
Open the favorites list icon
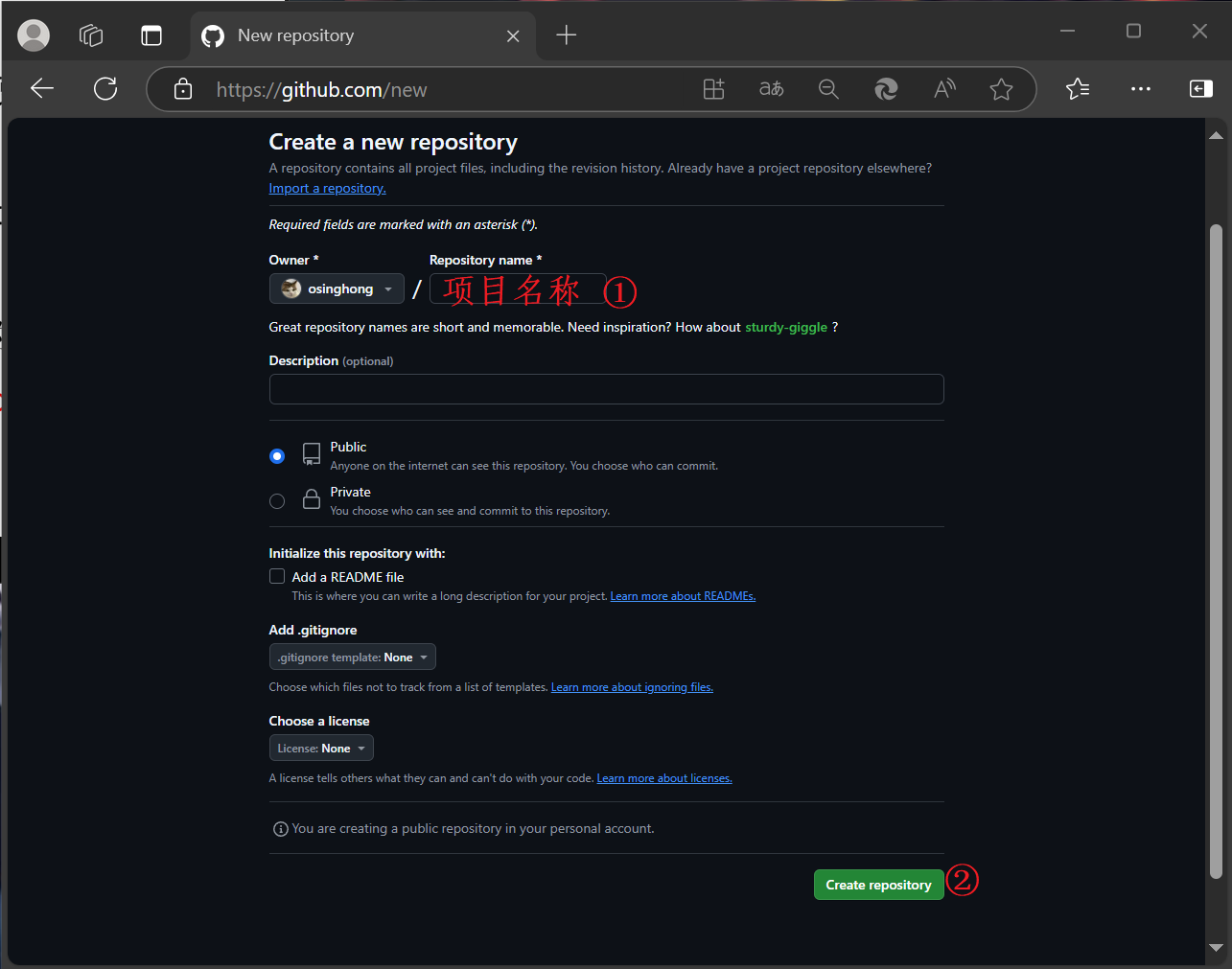pyautogui.click(x=1078, y=89)
